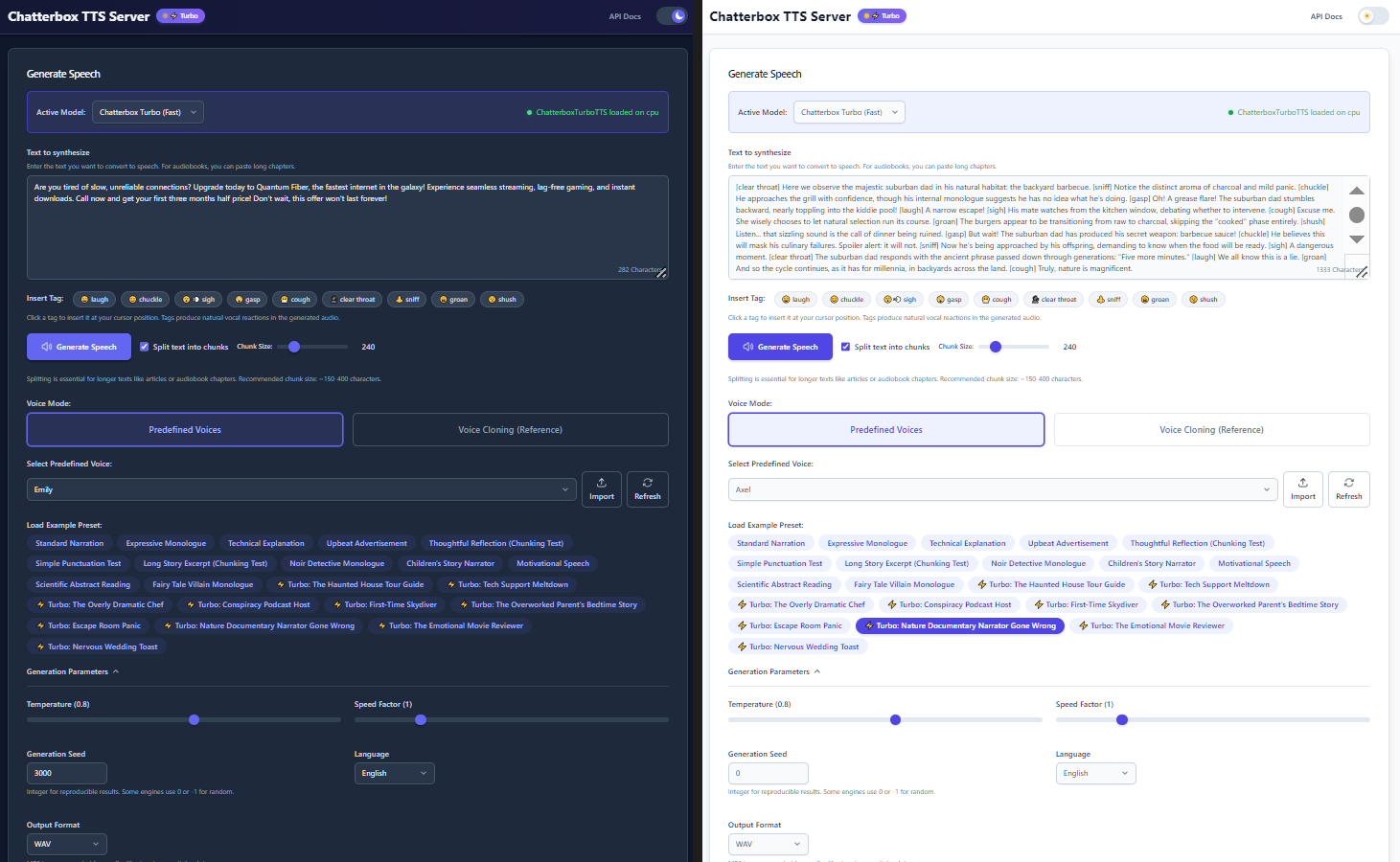The image size is (1400, 862).
Task: Insert the sniff tag in the dark-theme pane
Action: (407, 299)
